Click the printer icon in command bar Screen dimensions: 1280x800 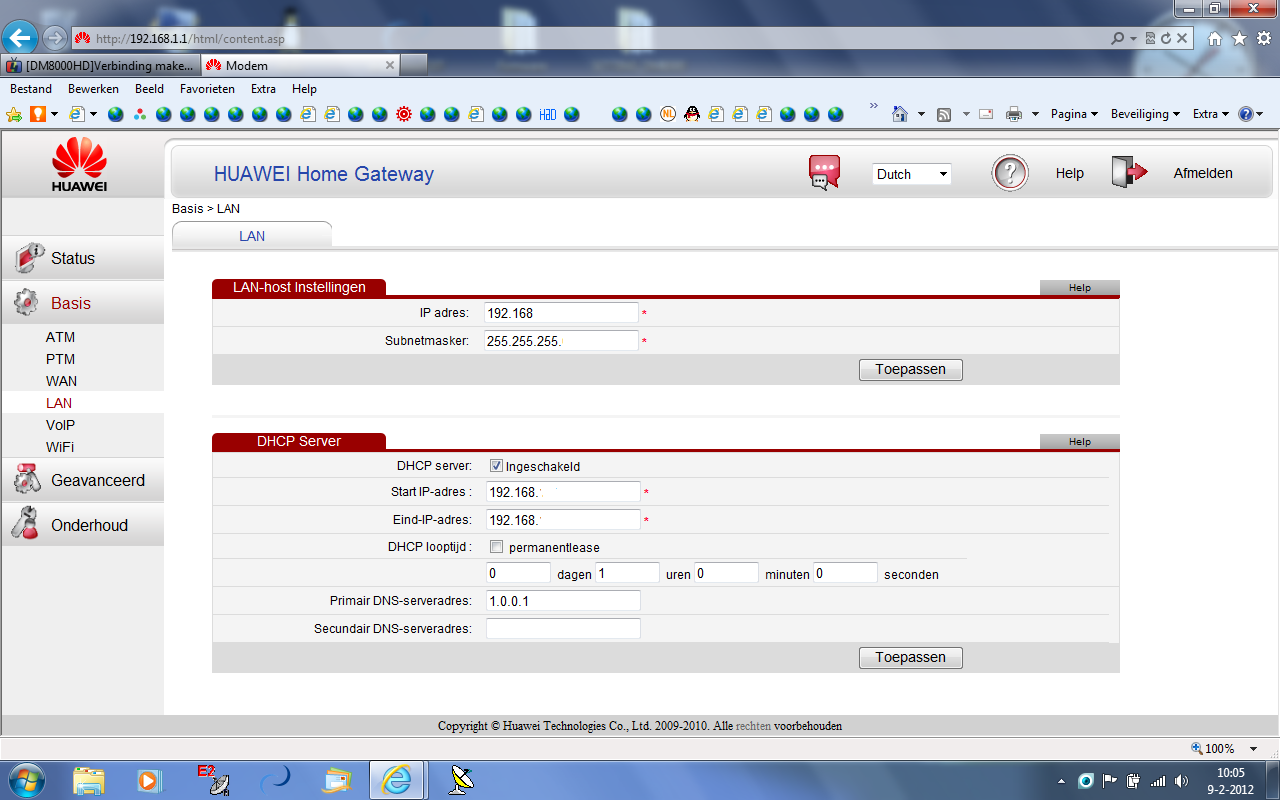pos(1014,114)
